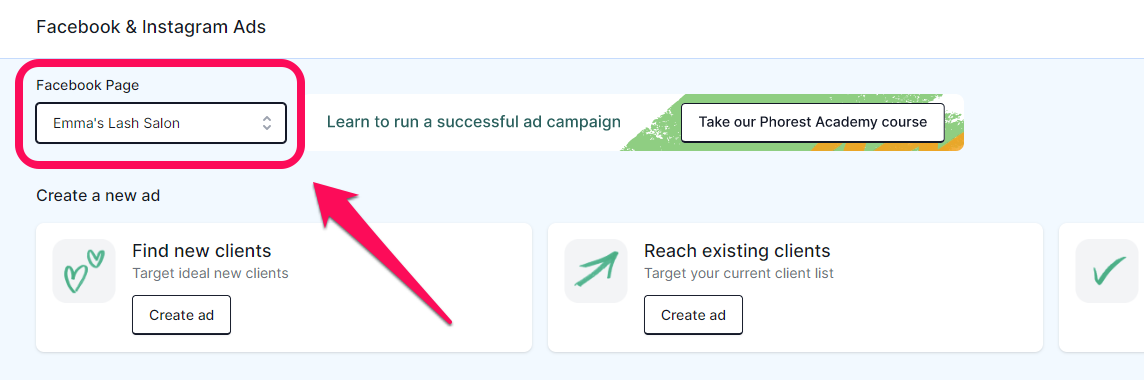Click the green hearts icon
1144x380 pixels.
pos(84,271)
